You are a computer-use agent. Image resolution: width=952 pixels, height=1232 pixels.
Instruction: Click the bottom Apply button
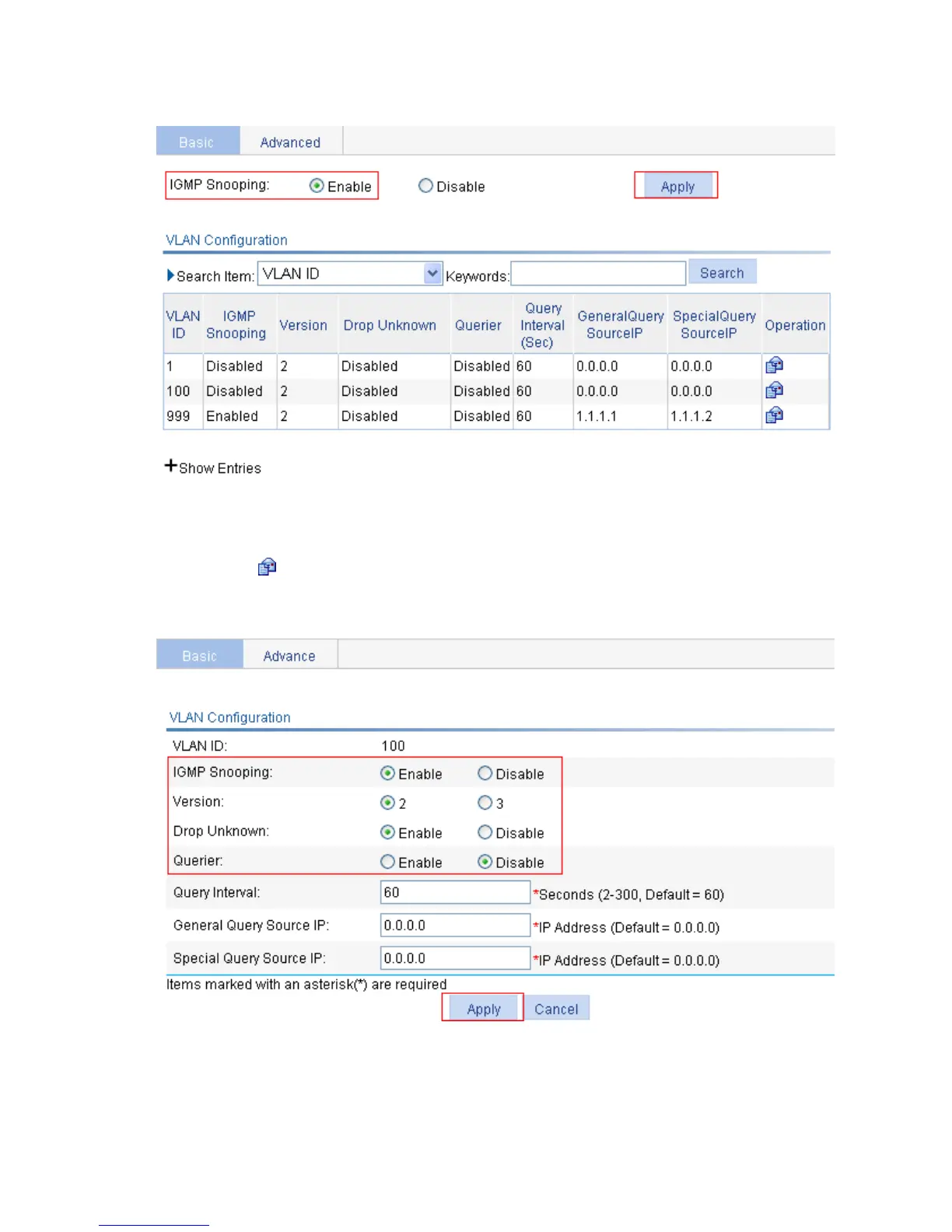[483, 1008]
